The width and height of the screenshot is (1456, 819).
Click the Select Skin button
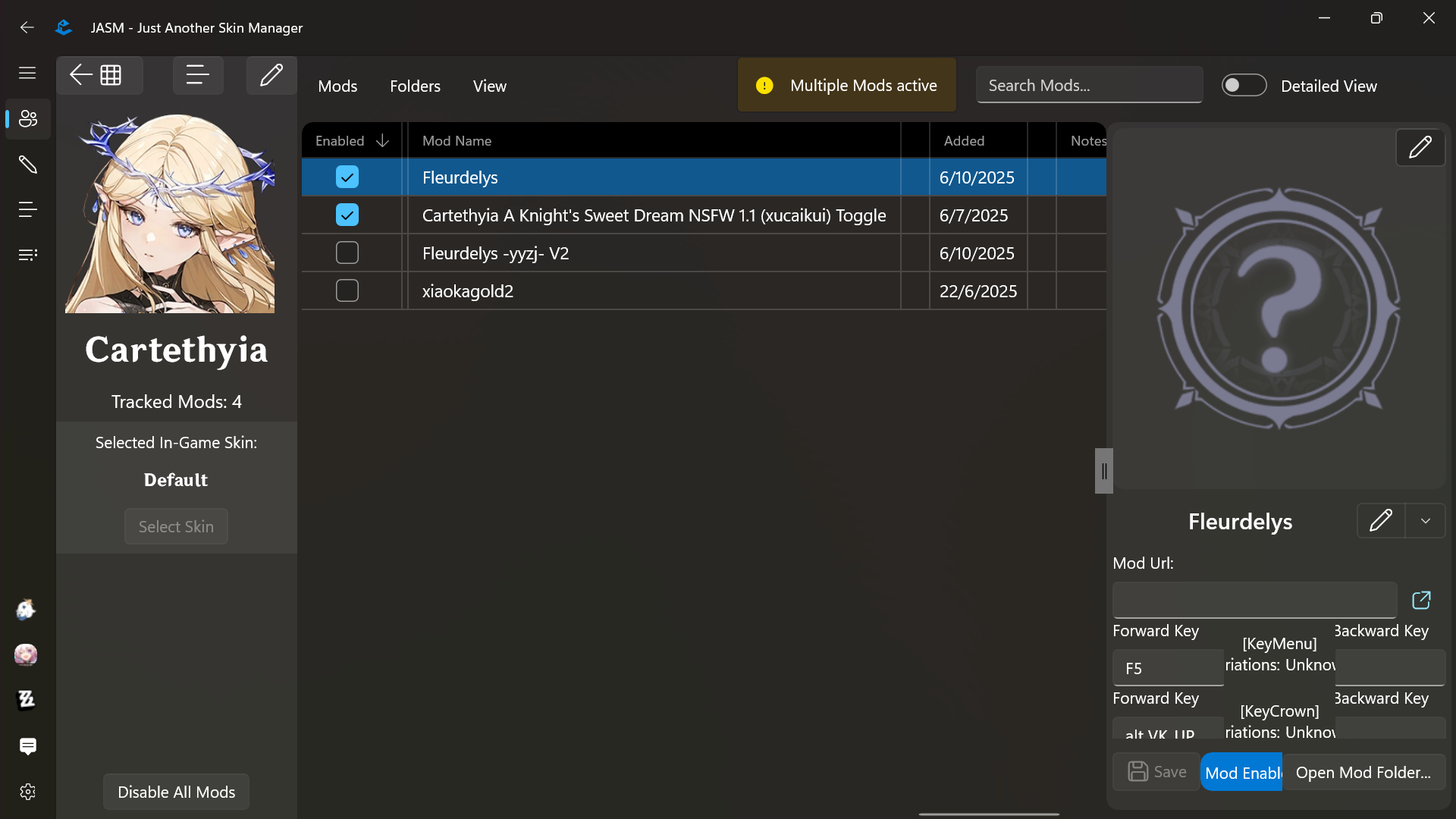click(x=176, y=526)
